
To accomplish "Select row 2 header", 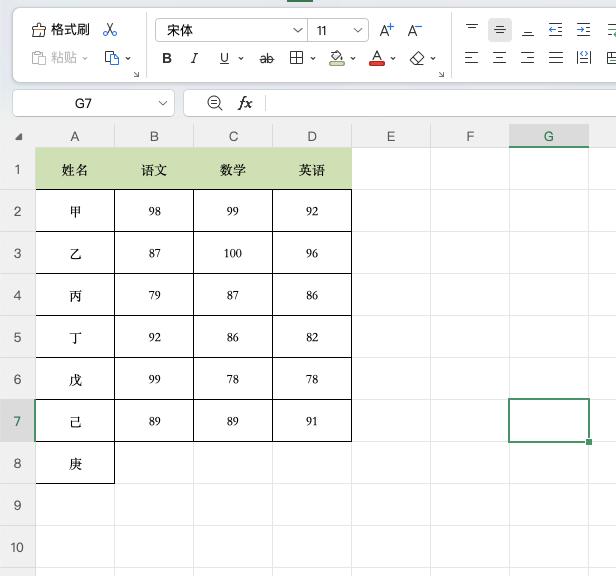I will tap(17, 211).
